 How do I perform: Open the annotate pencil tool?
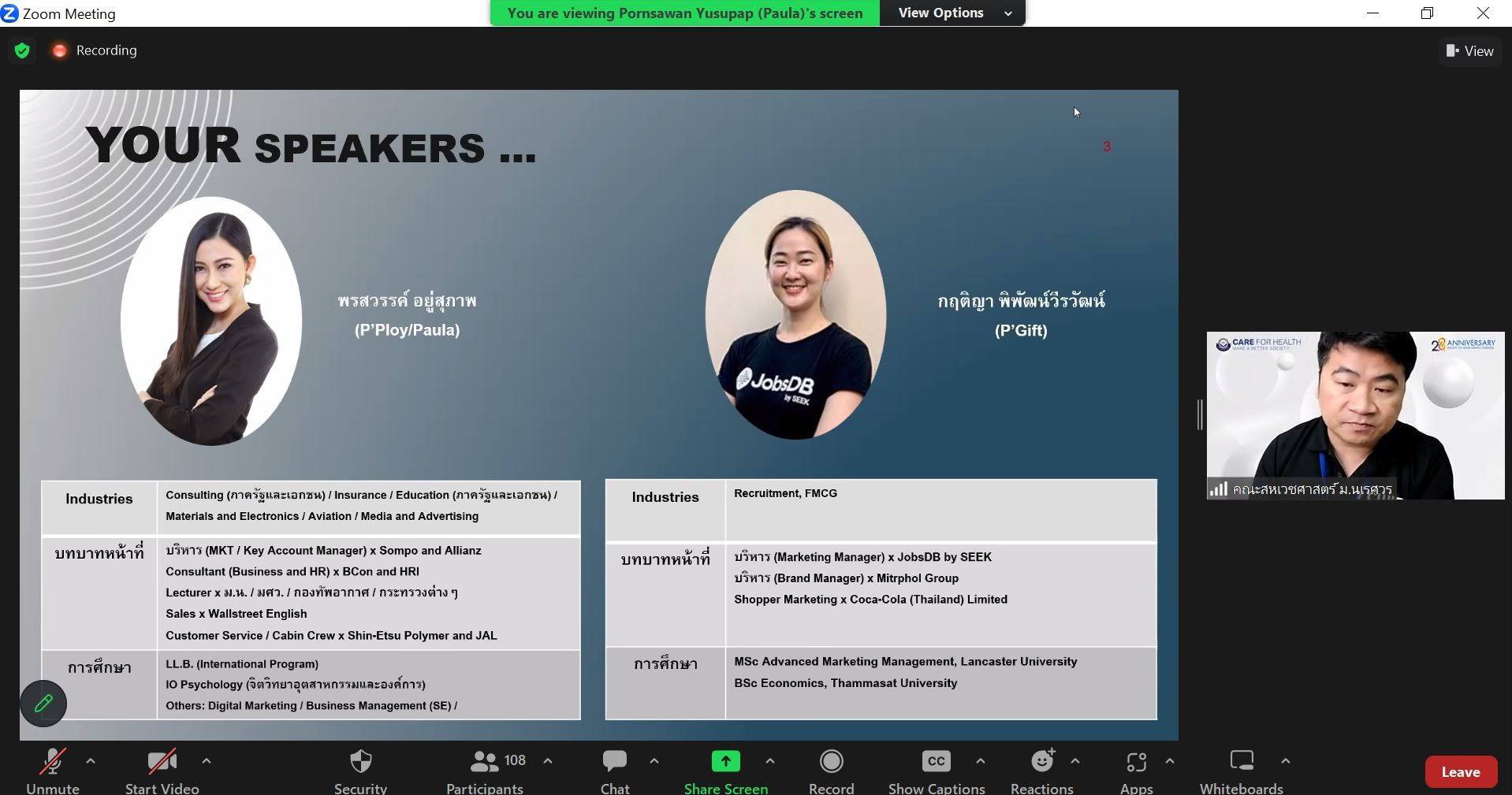pyautogui.click(x=43, y=703)
